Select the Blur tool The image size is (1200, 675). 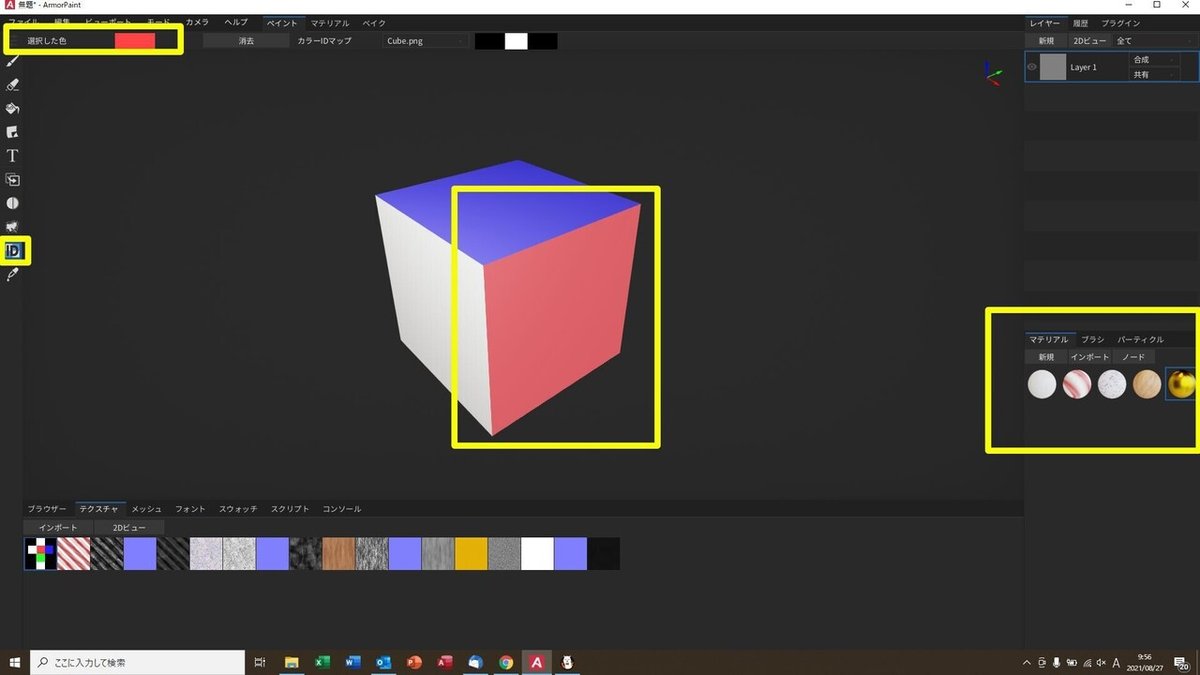click(13, 203)
